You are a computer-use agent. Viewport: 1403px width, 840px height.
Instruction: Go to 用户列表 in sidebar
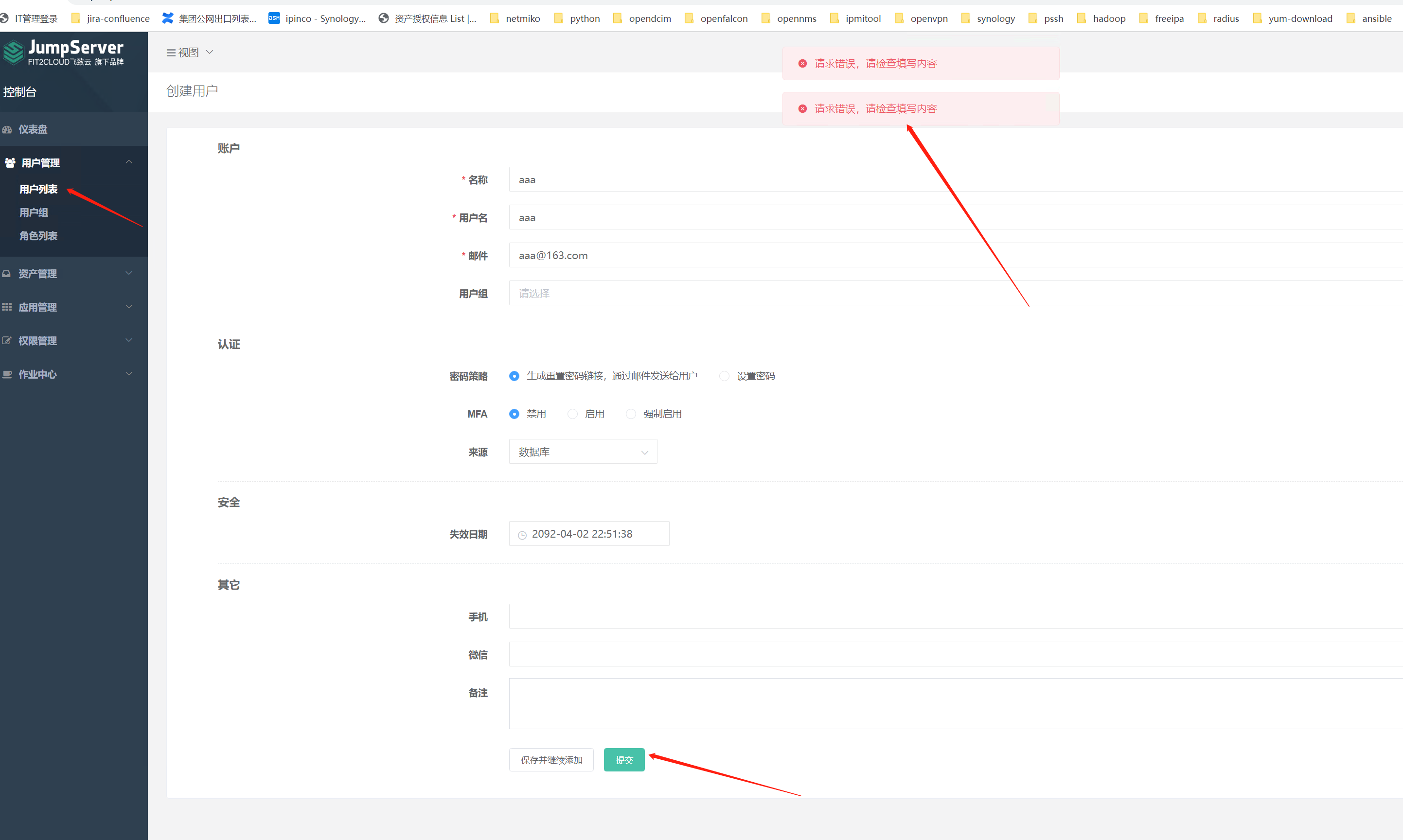[38, 189]
